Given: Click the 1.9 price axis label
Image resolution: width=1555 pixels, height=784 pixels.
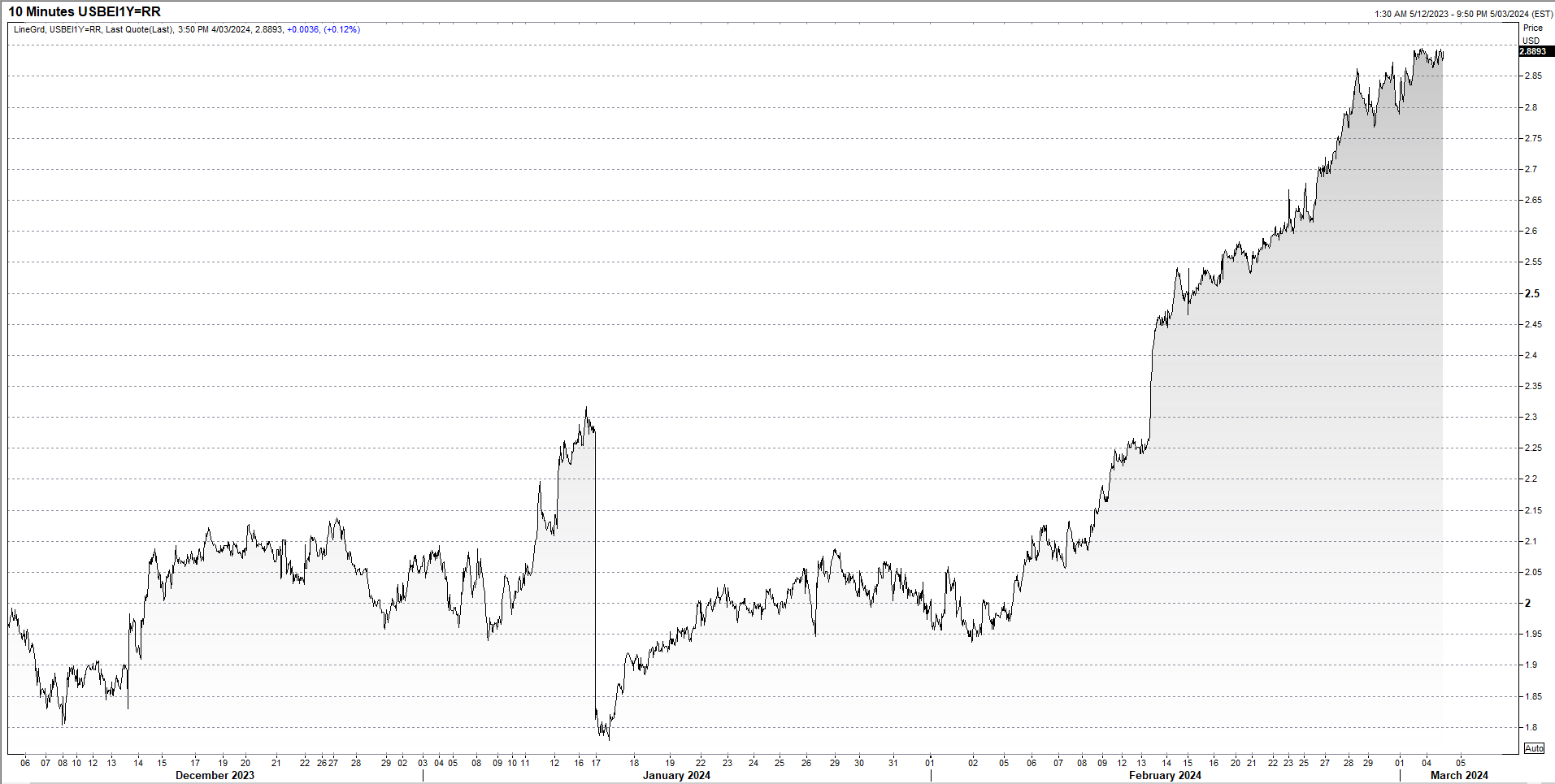Looking at the screenshot, I should pyautogui.click(x=1531, y=665).
